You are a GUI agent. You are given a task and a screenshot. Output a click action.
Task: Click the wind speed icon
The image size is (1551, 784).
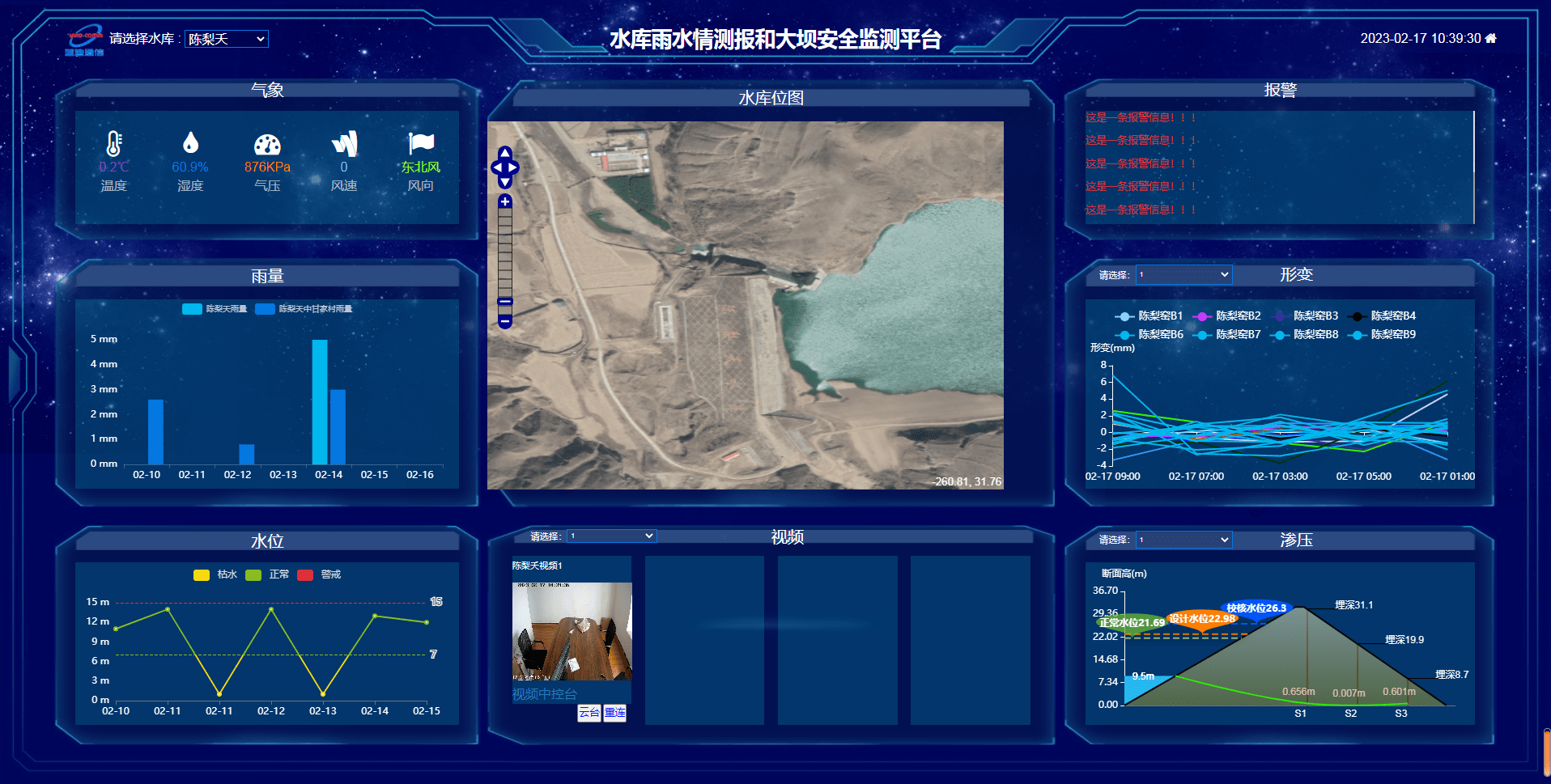pyautogui.click(x=344, y=143)
